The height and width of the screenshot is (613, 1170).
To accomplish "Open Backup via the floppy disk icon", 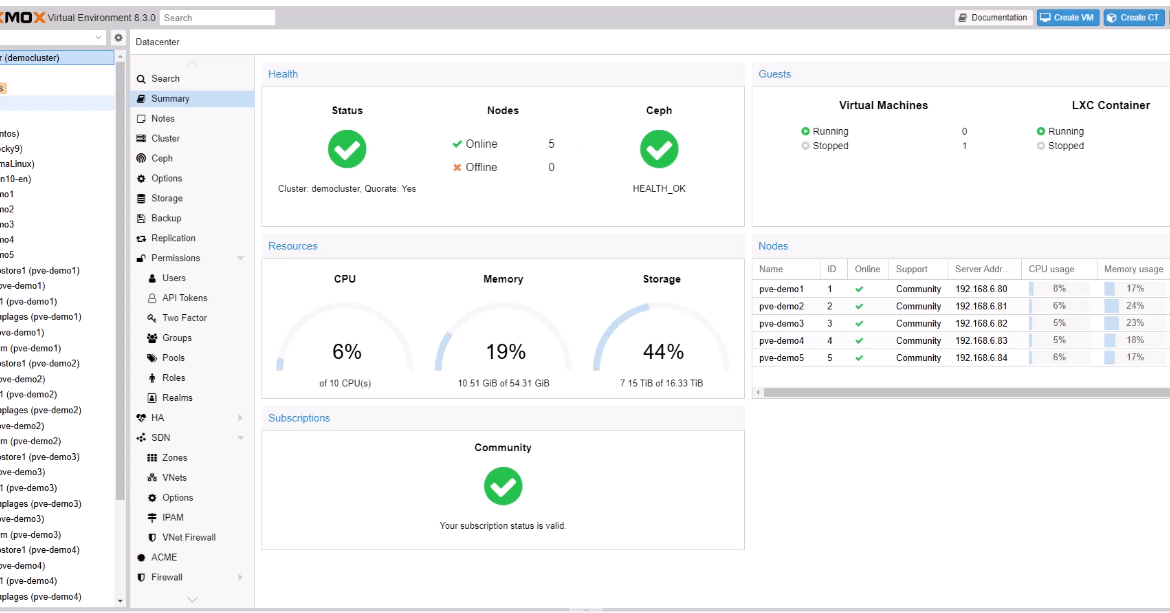I will tap(141, 219).
